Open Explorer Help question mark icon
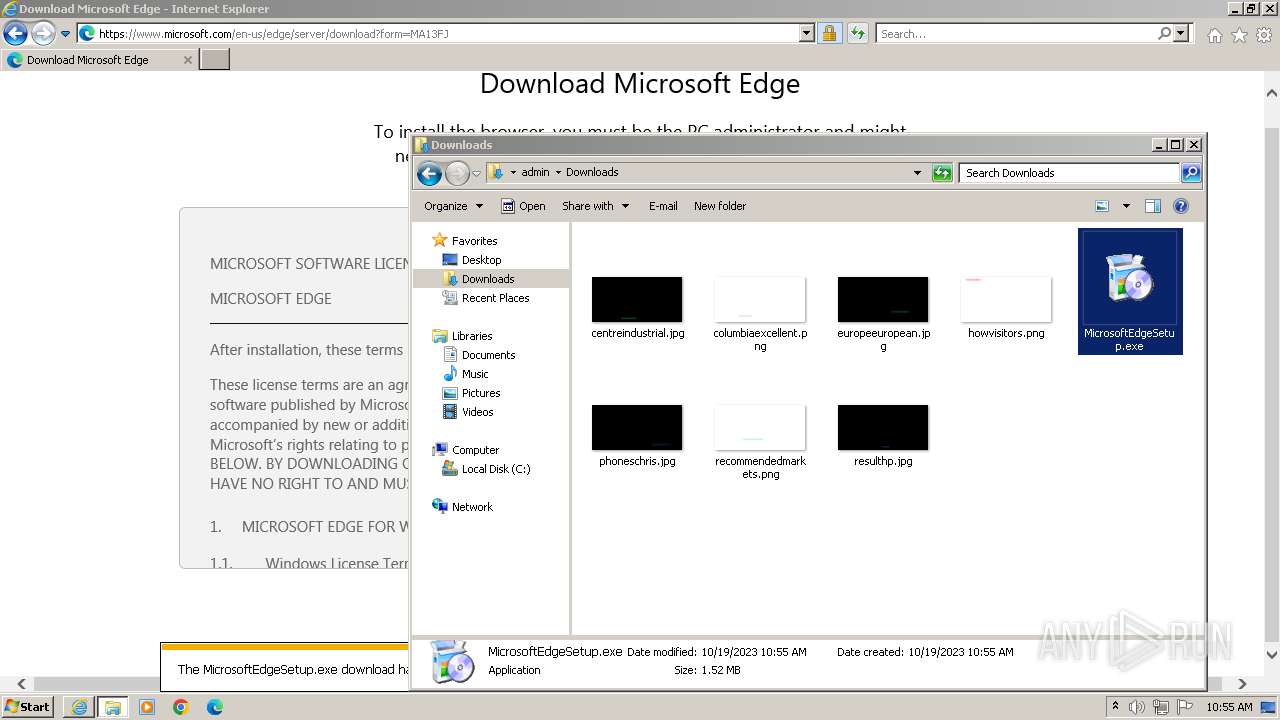The width and height of the screenshot is (1280, 720). [1180, 206]
